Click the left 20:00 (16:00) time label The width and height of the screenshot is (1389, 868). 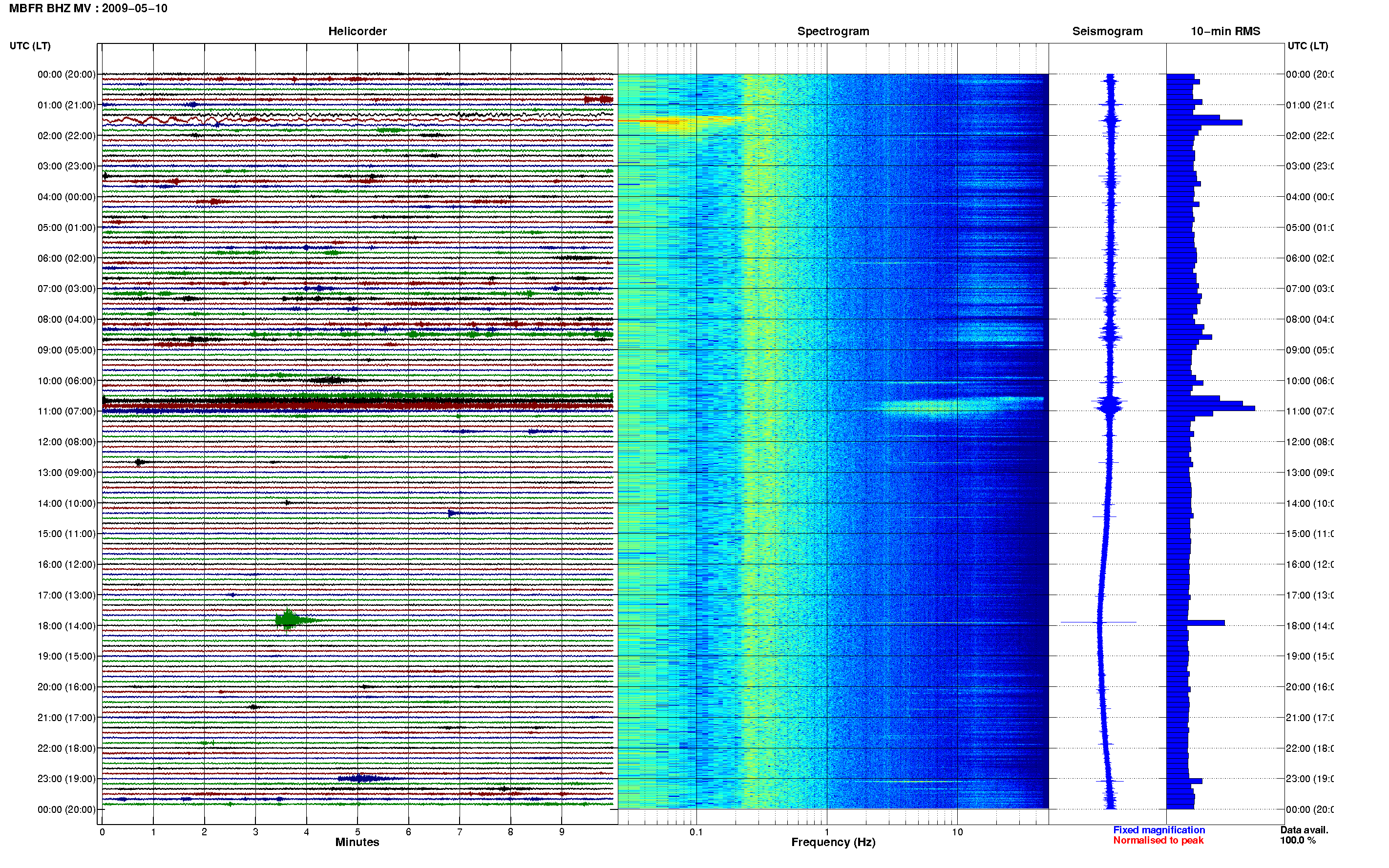point(66,687)
